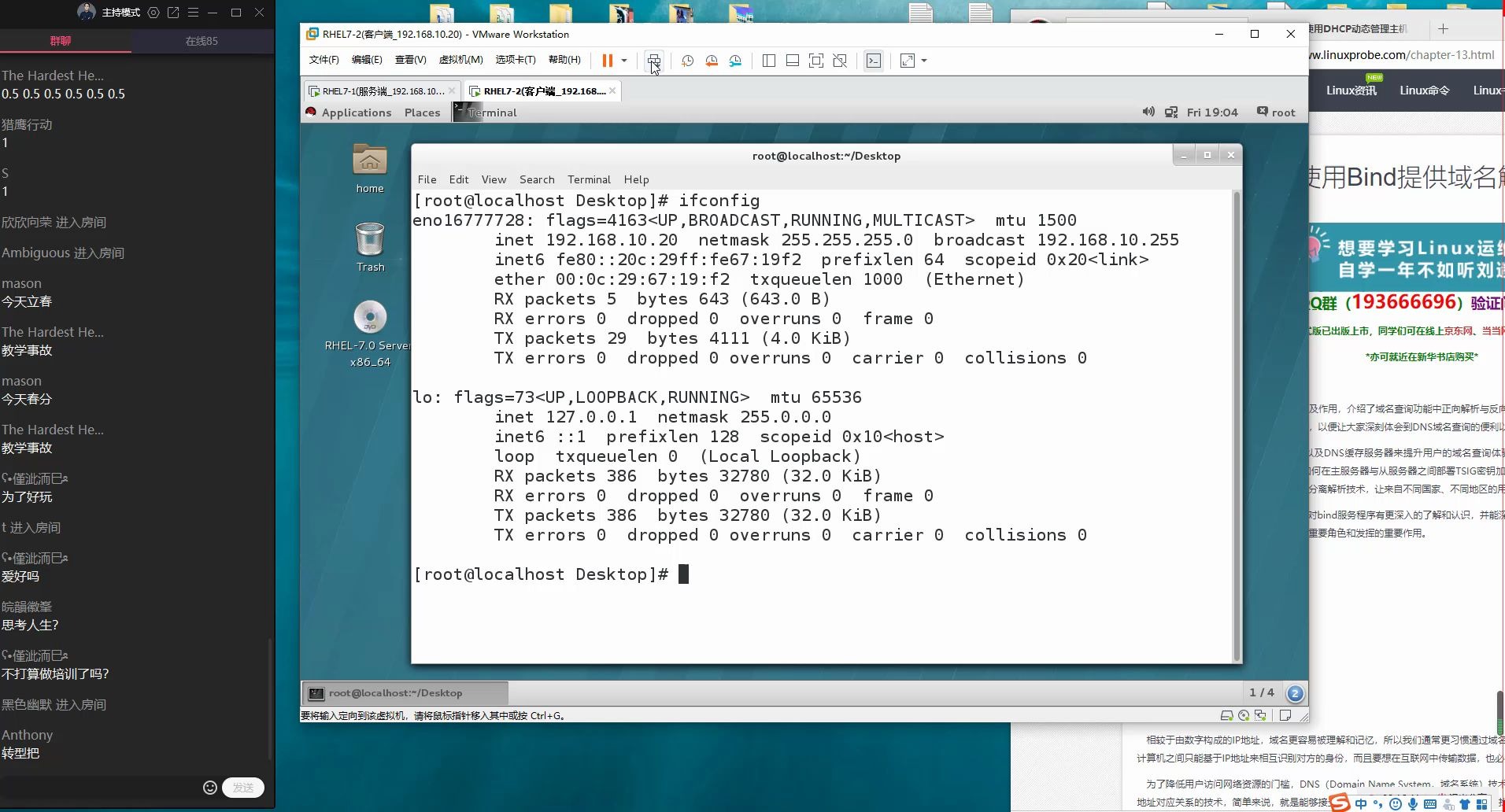This screenshot has width=1505, height=812.
Task: Revert the virtual machine to its snapshot
Action: [x=712, y=61]
